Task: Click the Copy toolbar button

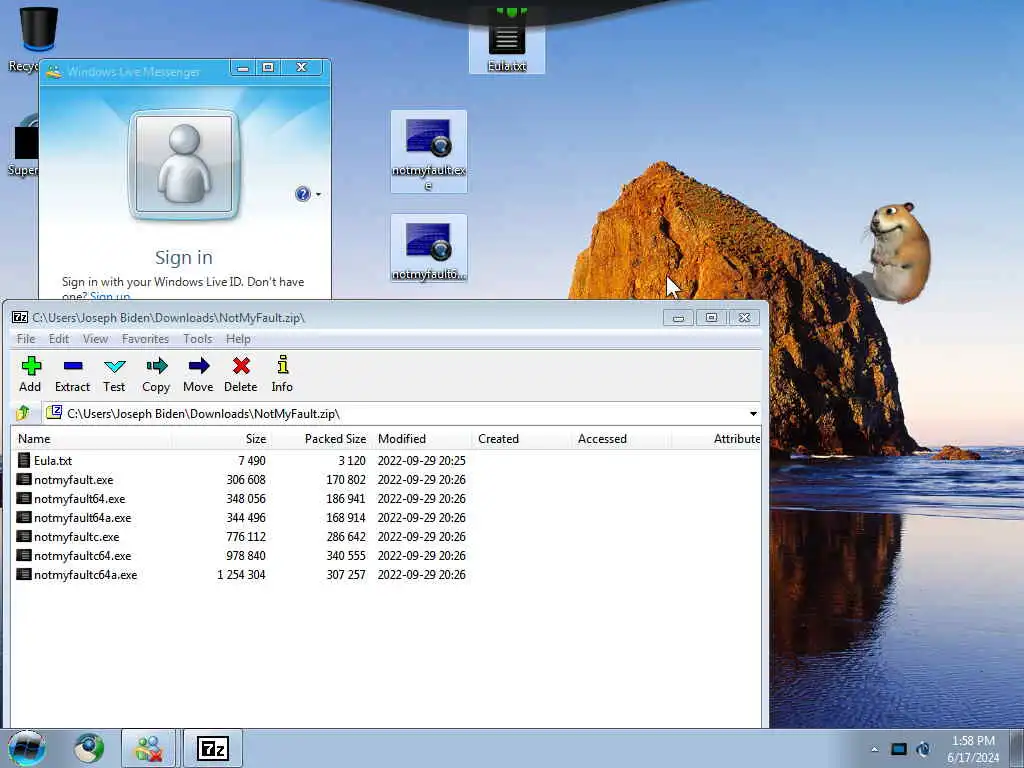Action: (156, 374)
